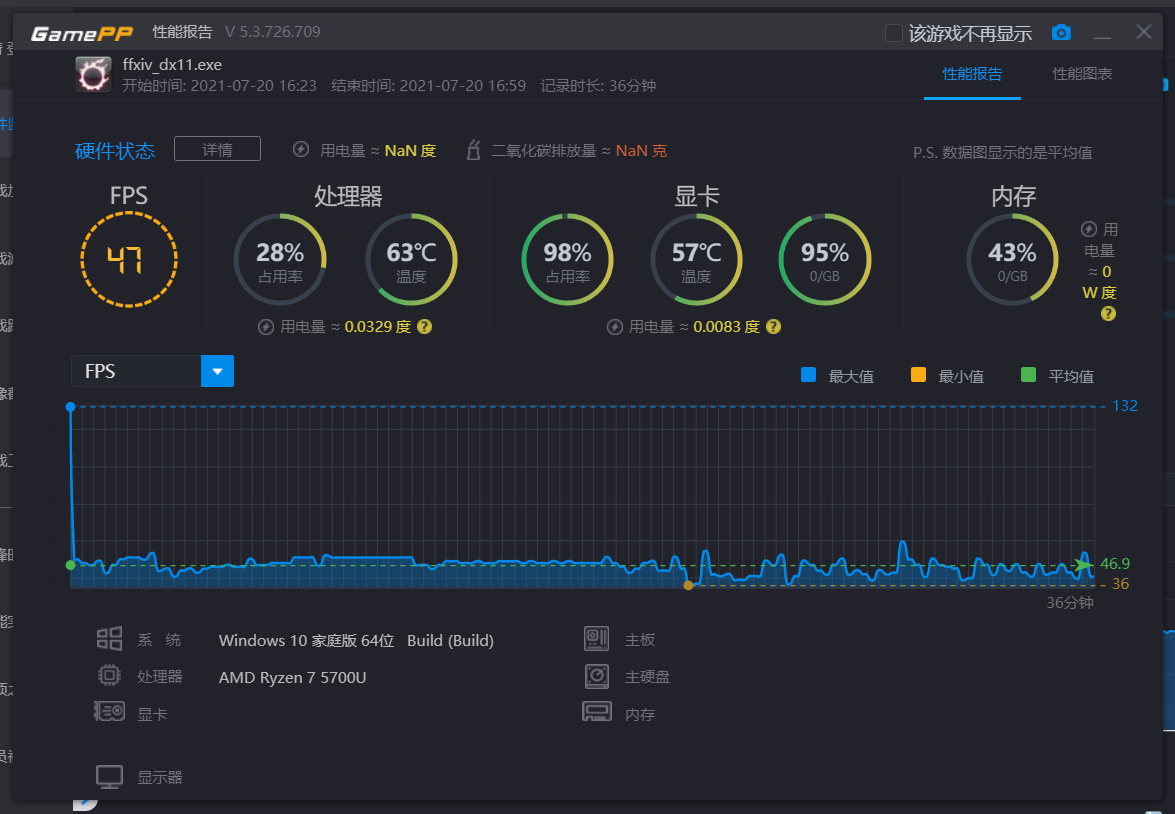Click the green 平均值 legend swatch
1175x814 pixels.
point(1028,375)
